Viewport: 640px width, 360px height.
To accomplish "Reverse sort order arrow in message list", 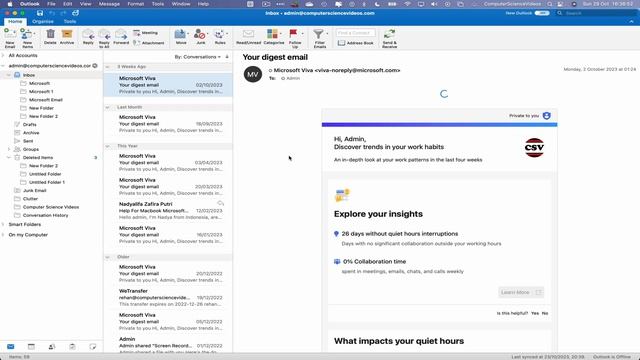I will (x=227, y=57).
